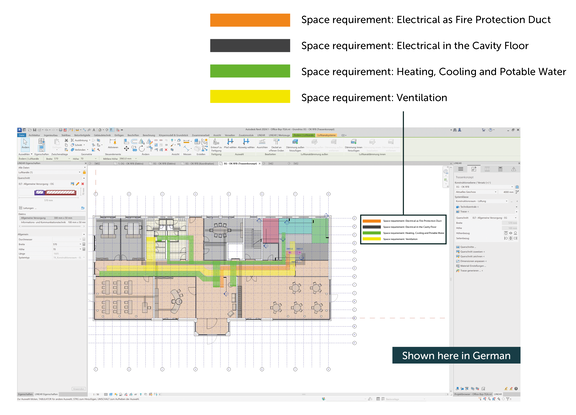Click the Breite value input field
Viewport: 576px width, 415px height.
[66, 244]
